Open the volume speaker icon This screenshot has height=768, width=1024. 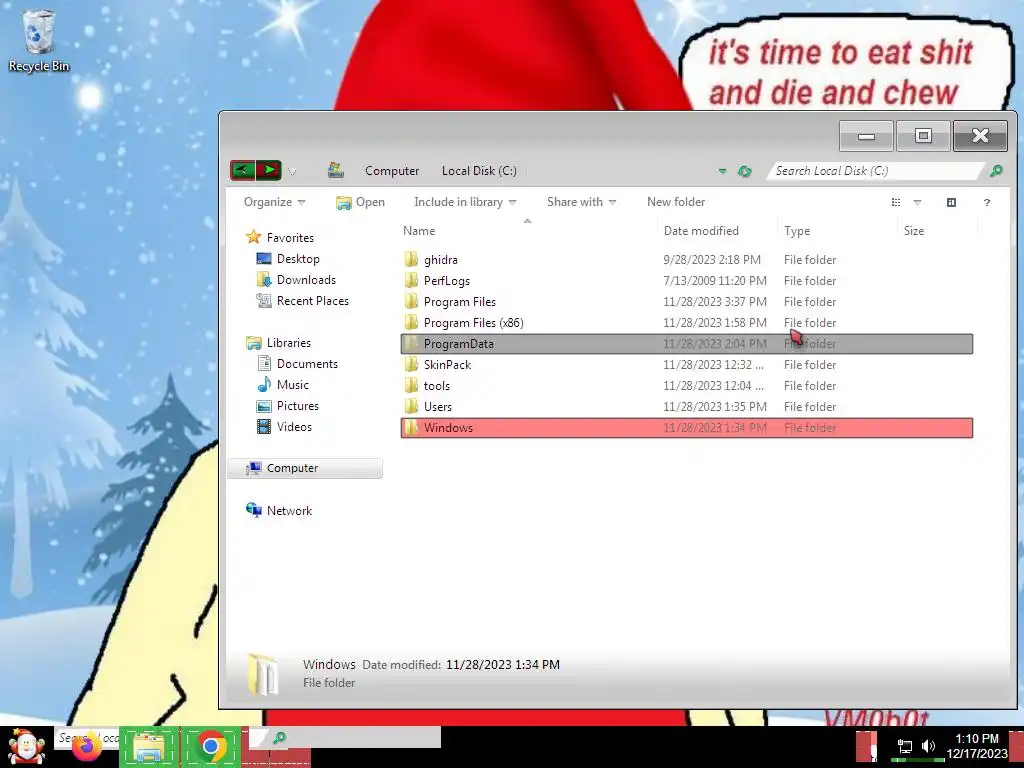pos(928,746)
